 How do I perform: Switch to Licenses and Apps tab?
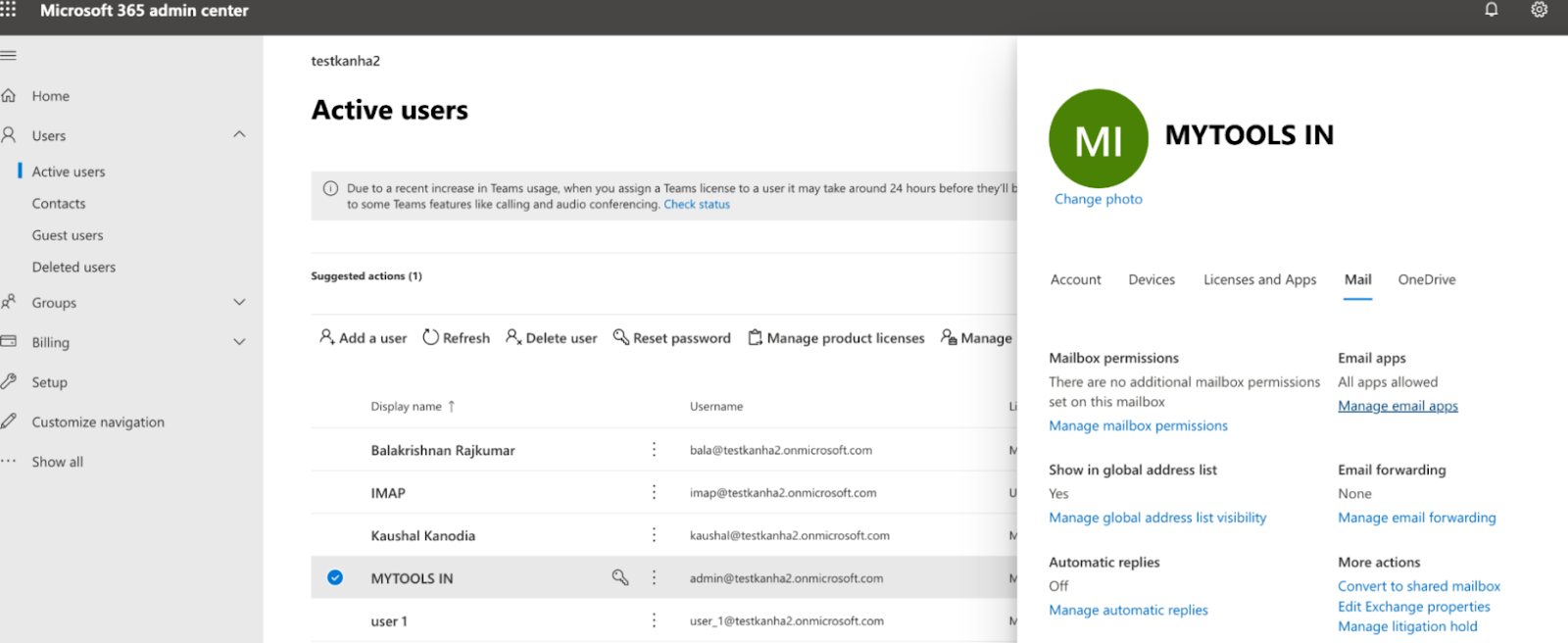click(x=1259, y=279)
